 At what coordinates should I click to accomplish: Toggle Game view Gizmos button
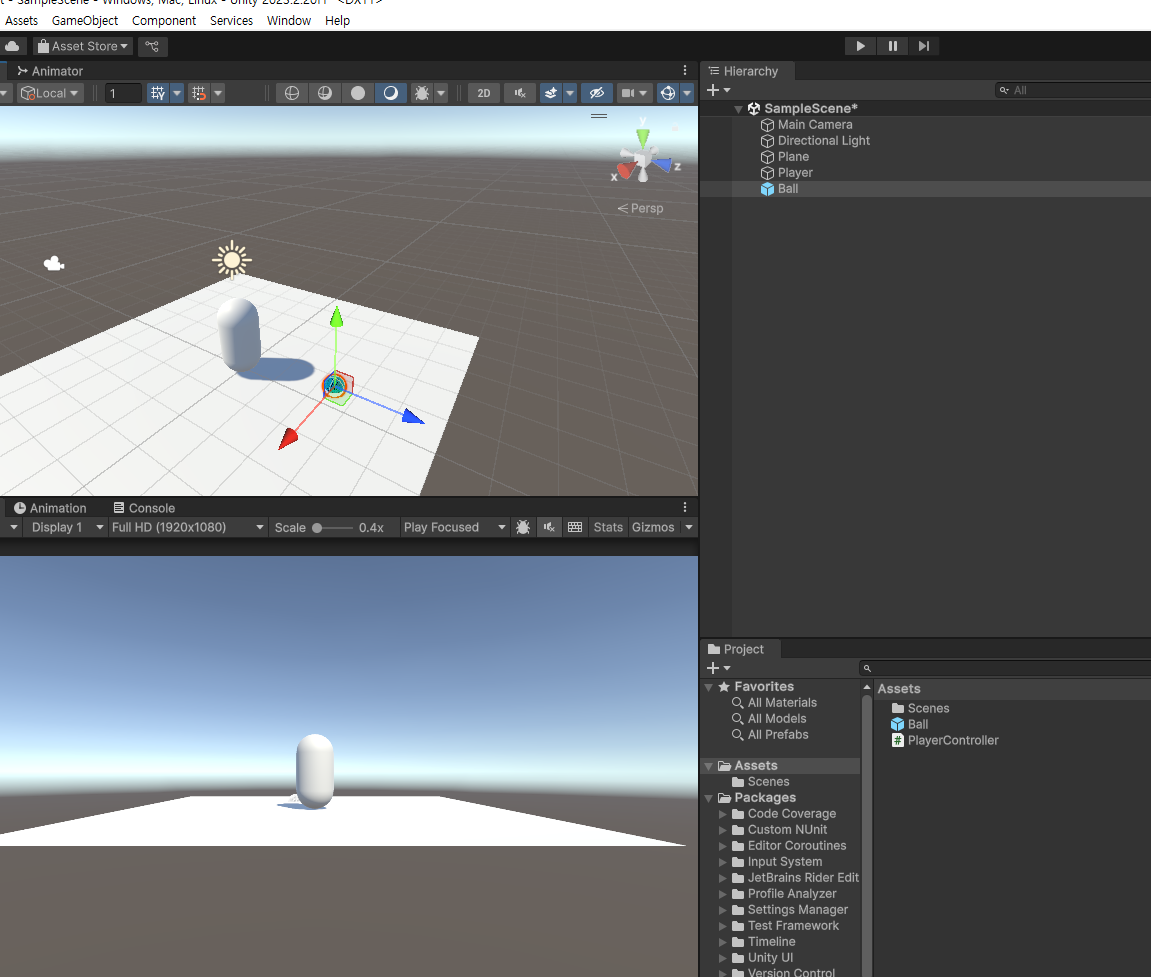653,527
